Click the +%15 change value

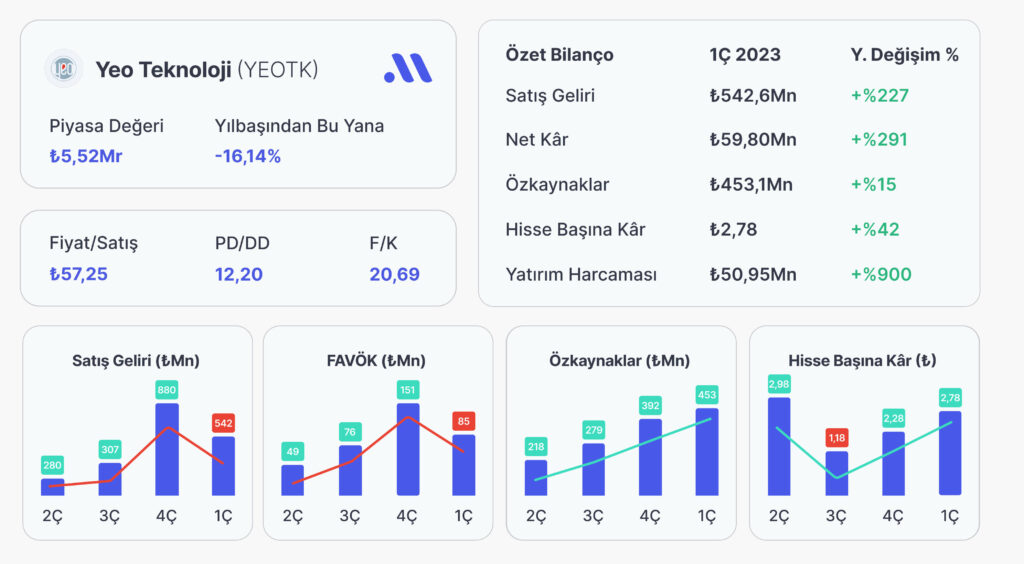coord(873,185)
